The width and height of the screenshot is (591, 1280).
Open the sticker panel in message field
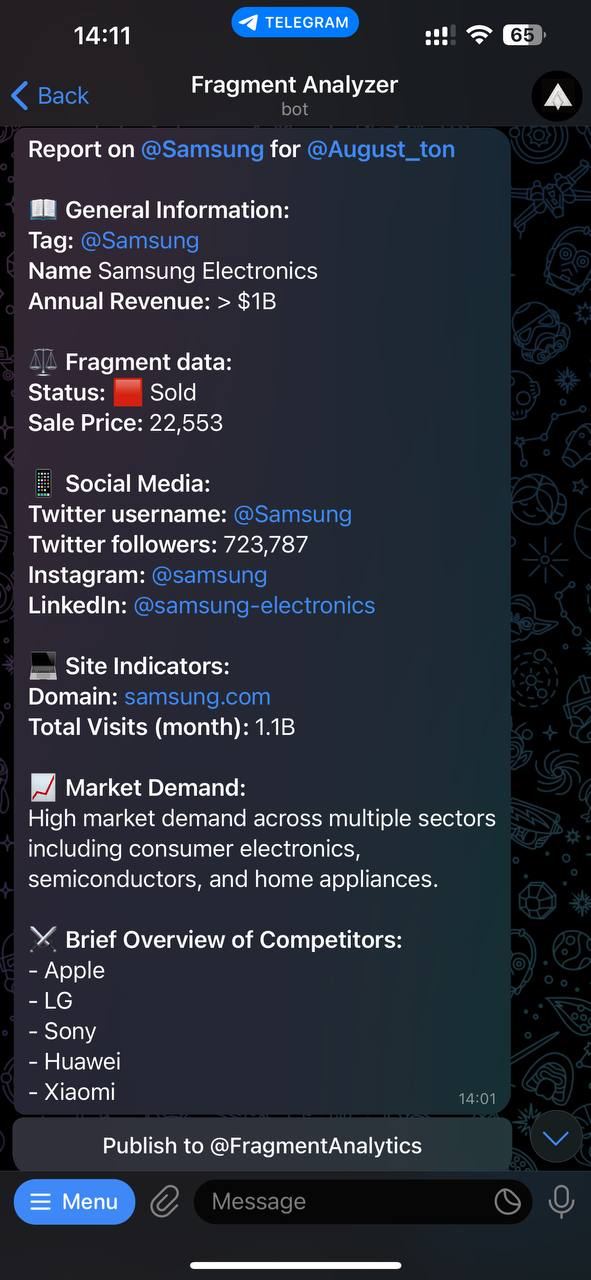pyautogui.click(x=508, y=1202)
